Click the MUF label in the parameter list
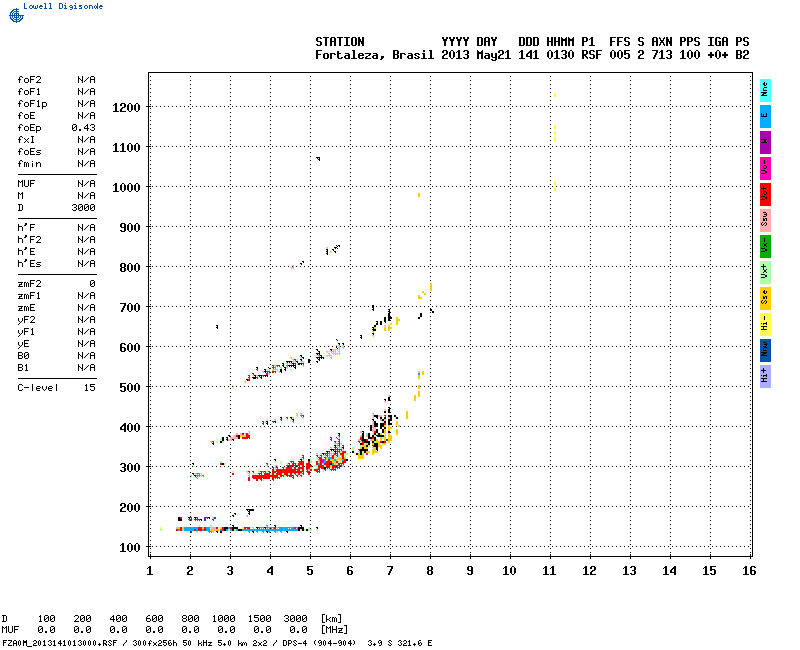 click(x=27, y=184)
